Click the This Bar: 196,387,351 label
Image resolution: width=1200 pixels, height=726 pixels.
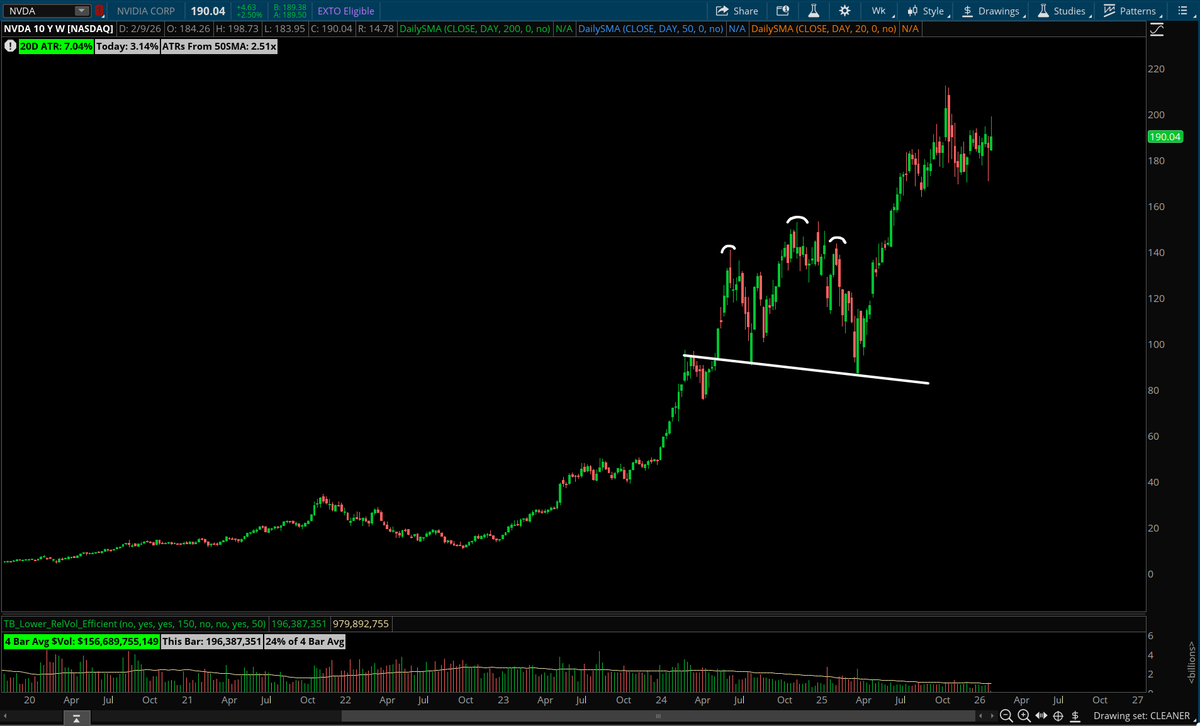pyautogui.click(x=211, y=641)
